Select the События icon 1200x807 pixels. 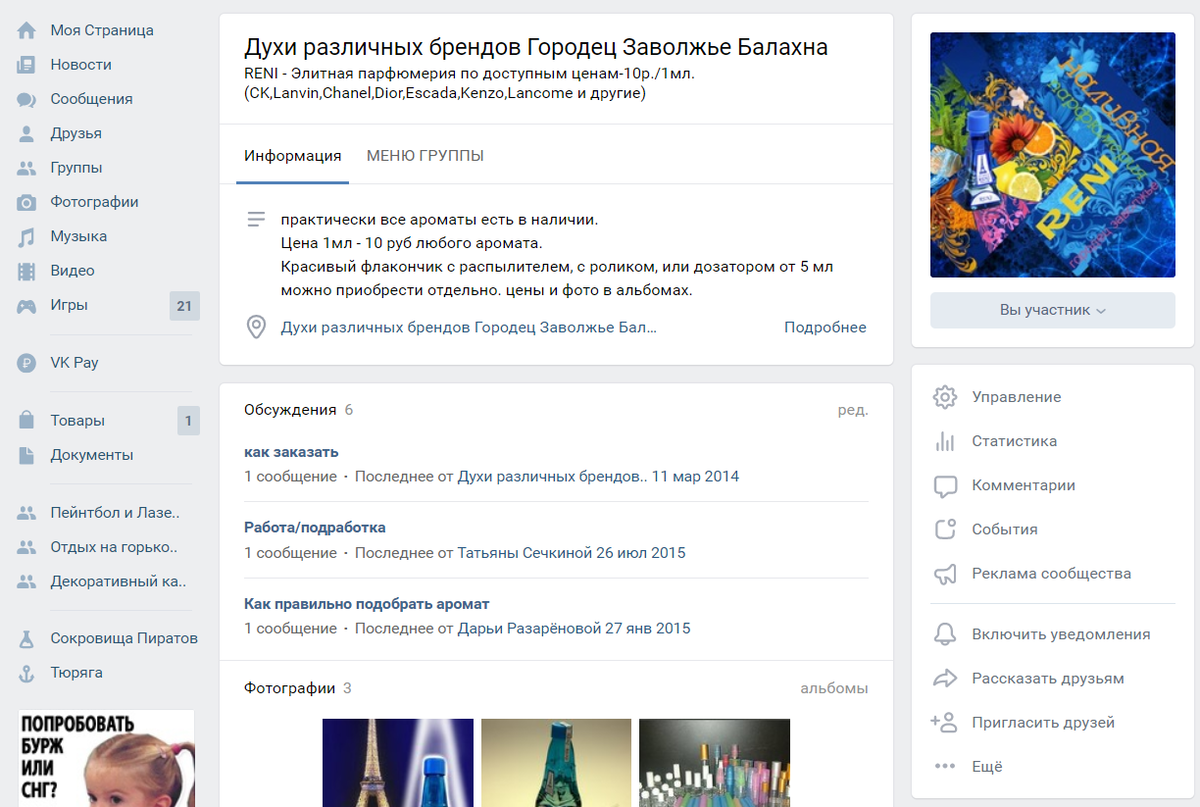[944, 530]
